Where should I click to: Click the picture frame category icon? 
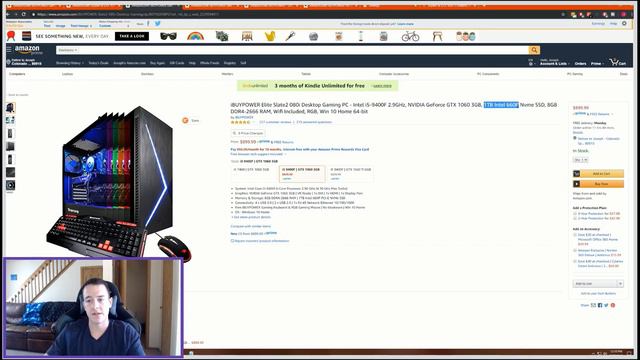coord(247,36)
